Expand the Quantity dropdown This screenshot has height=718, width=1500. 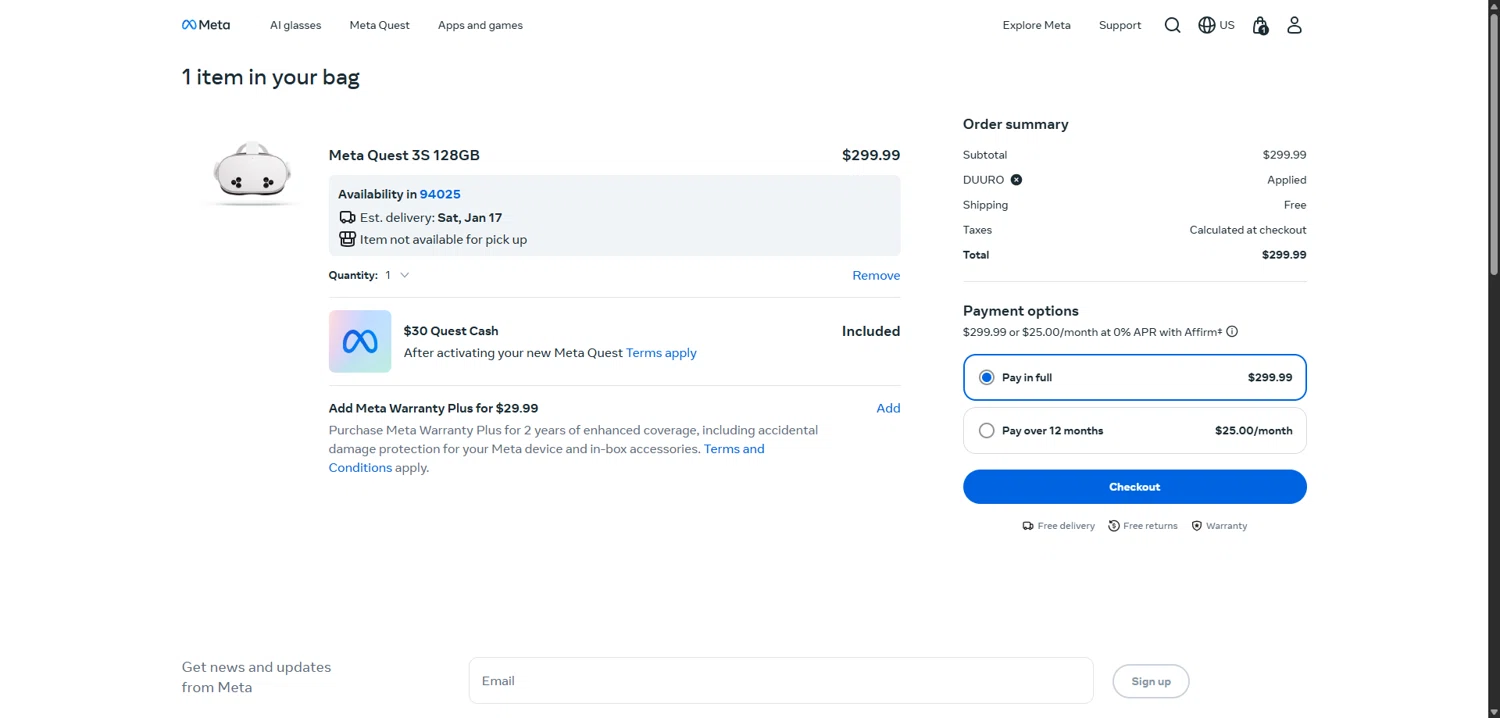(x=398, y=275)
